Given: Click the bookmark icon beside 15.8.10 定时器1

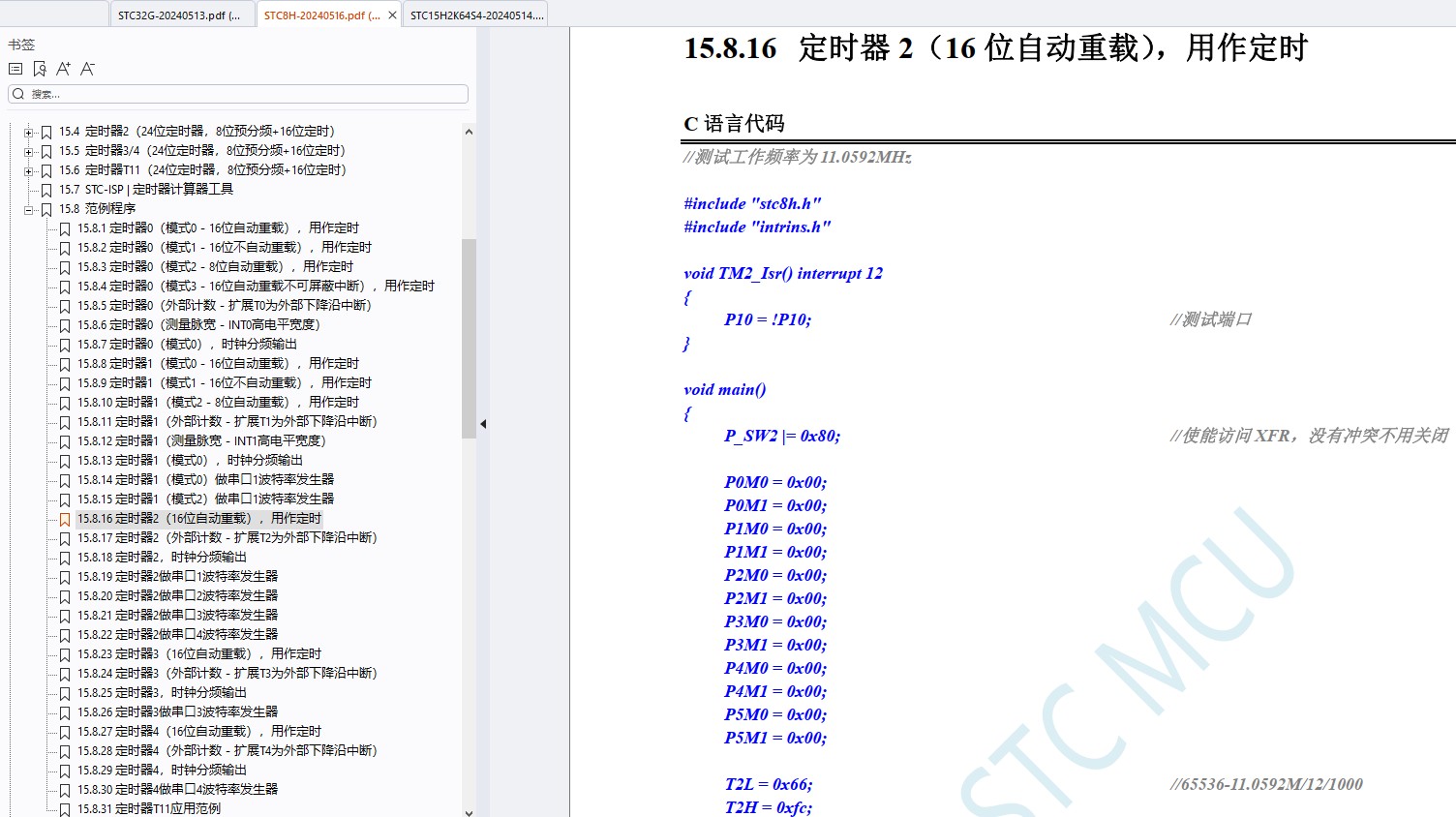Looking at the screenshot, I should click(x=65, y=403).
